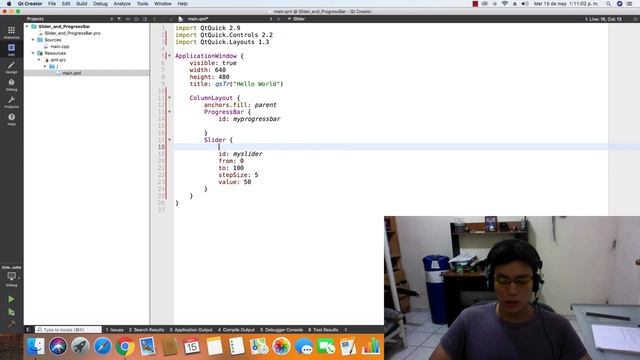Open the Qt Creator app menu

tap(30, 4)
